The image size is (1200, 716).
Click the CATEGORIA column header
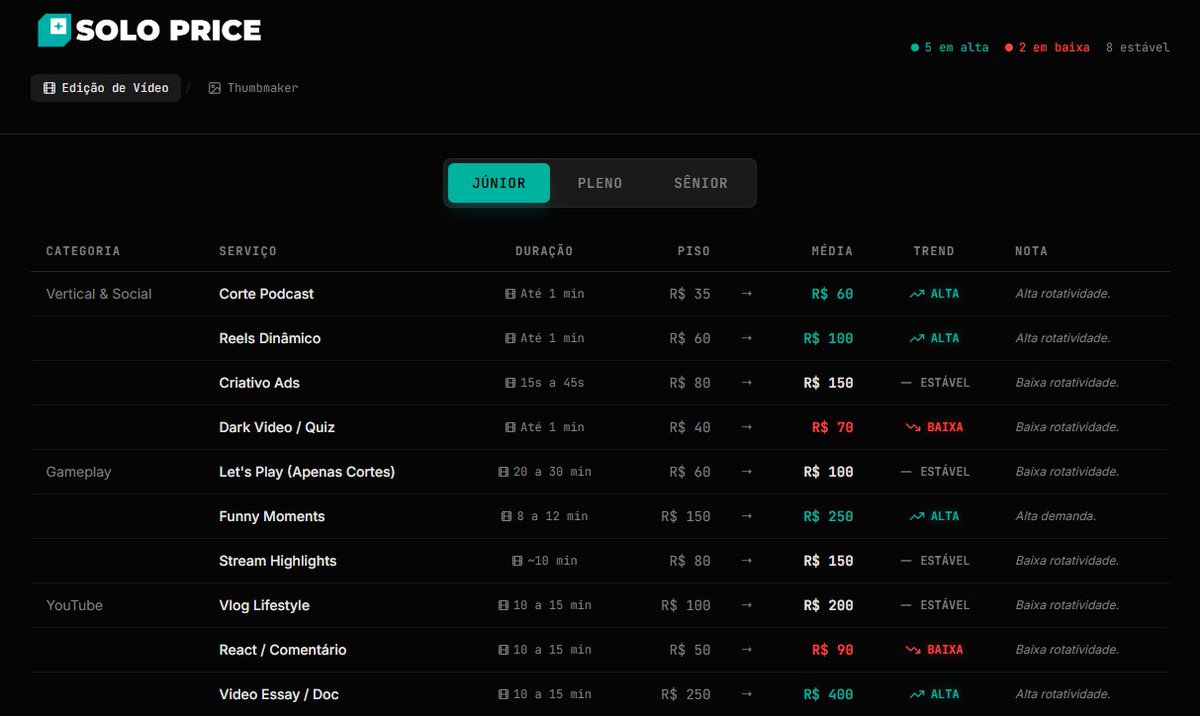83,251
